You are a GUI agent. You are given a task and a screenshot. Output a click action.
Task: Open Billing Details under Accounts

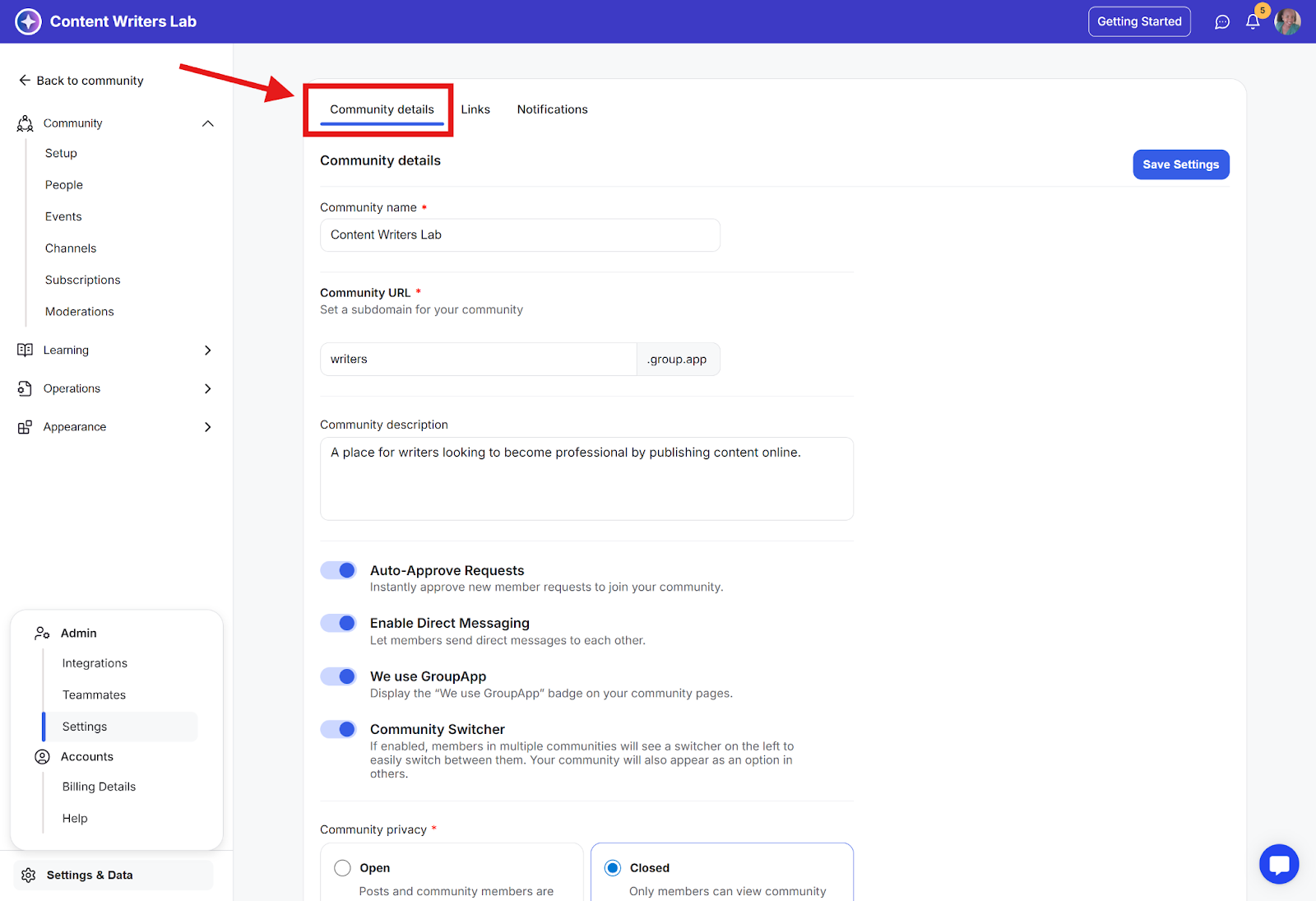99,787
